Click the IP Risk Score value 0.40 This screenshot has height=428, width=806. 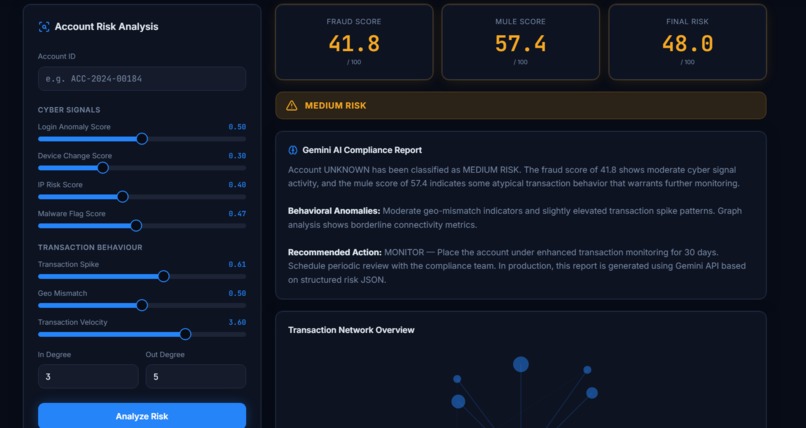237,184
